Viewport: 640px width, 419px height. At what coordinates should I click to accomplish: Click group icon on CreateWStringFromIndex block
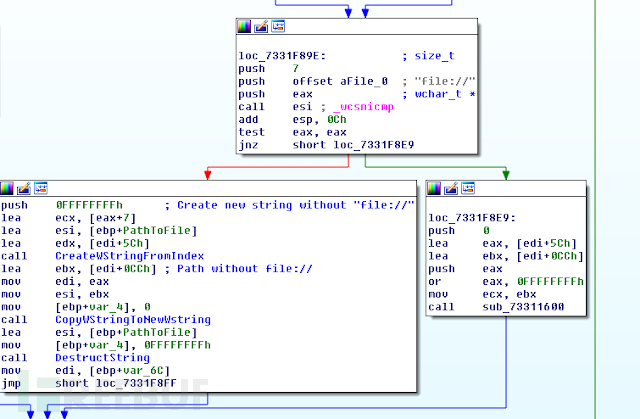(40, 187)
